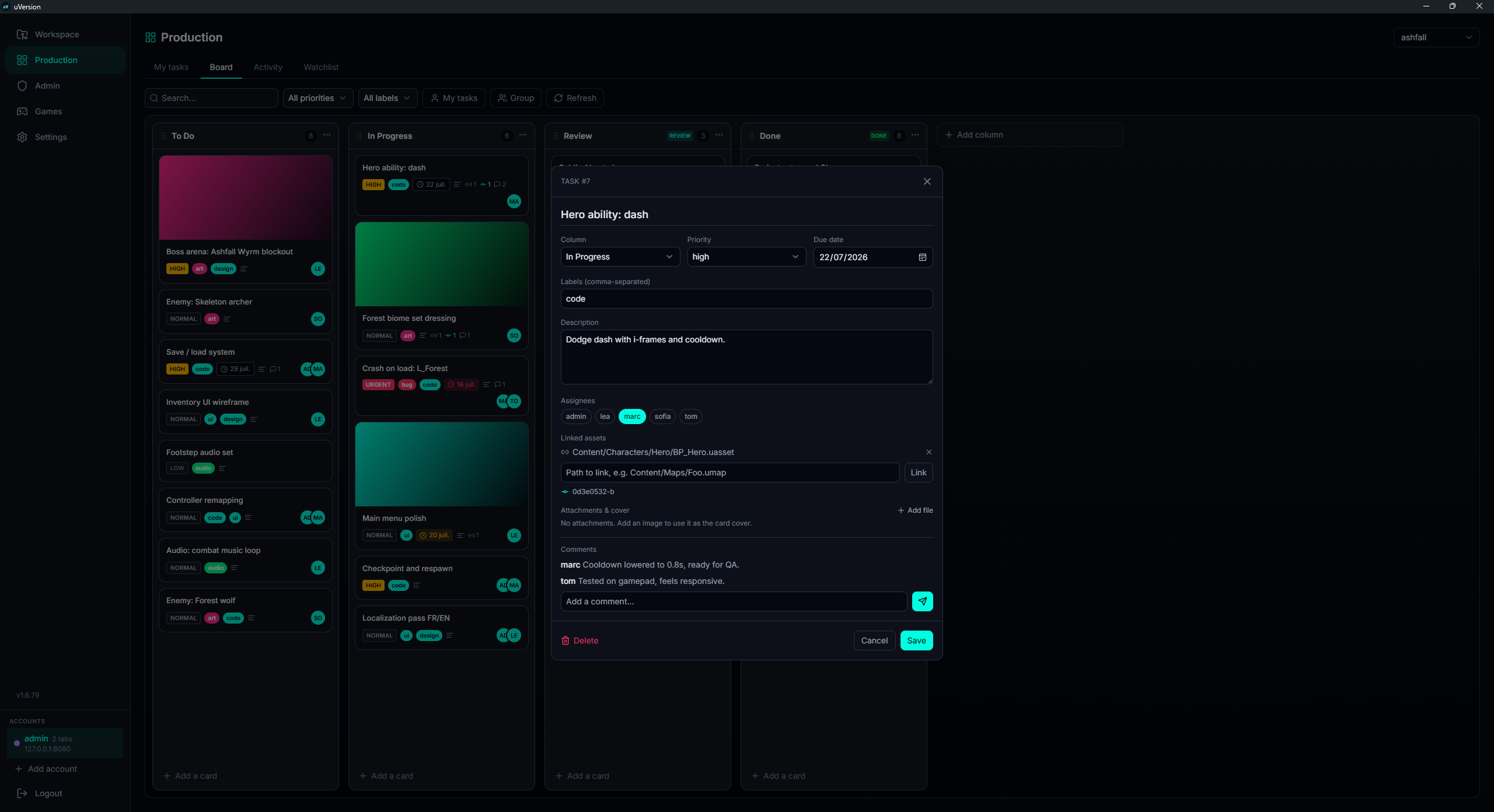1494x812 pixels.
Task: Click the In Progress column drag handle
Action: click(x=359, y=136)
